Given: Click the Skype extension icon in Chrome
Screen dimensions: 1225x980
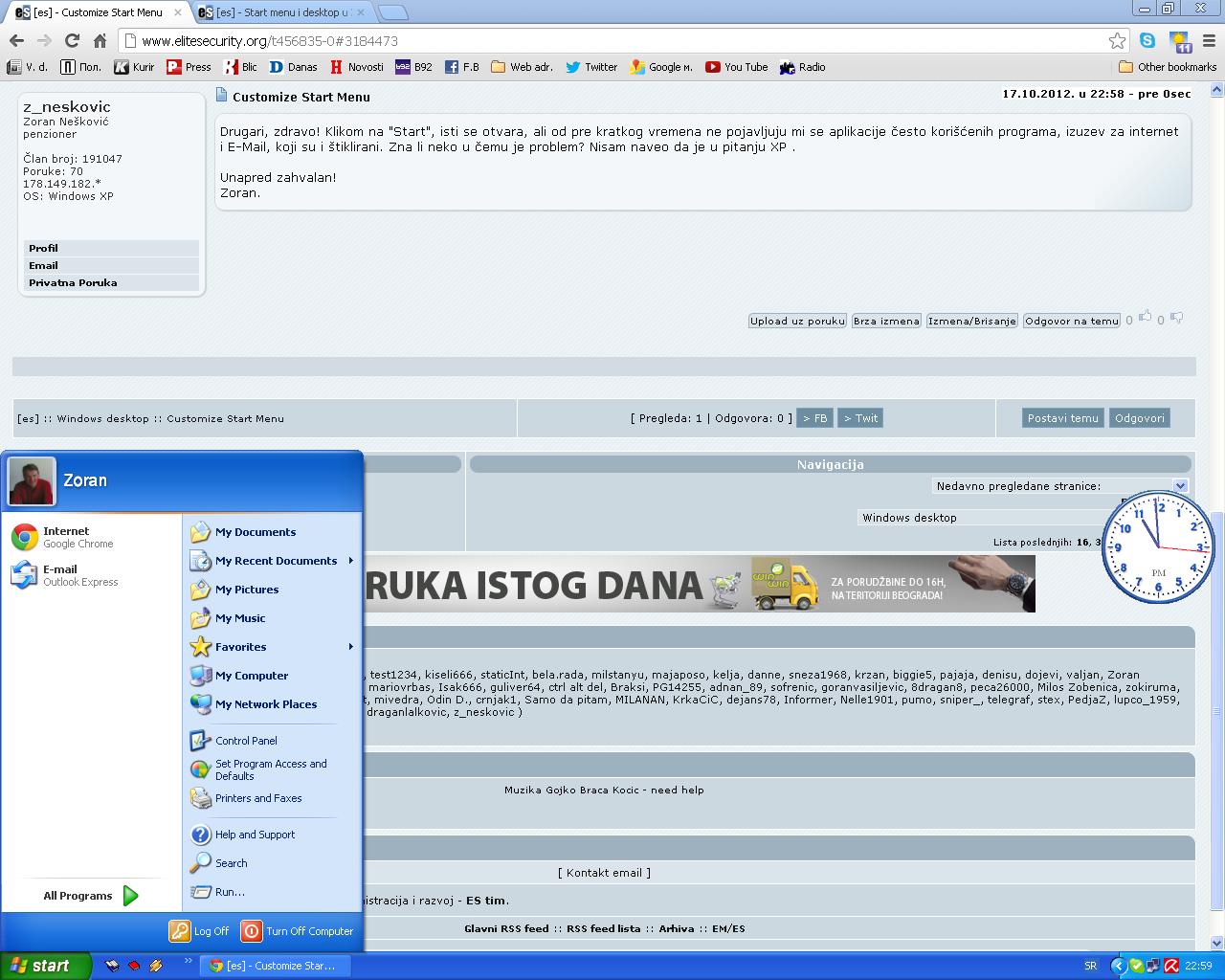Looking at the screenshot, I should (1147, 40).
